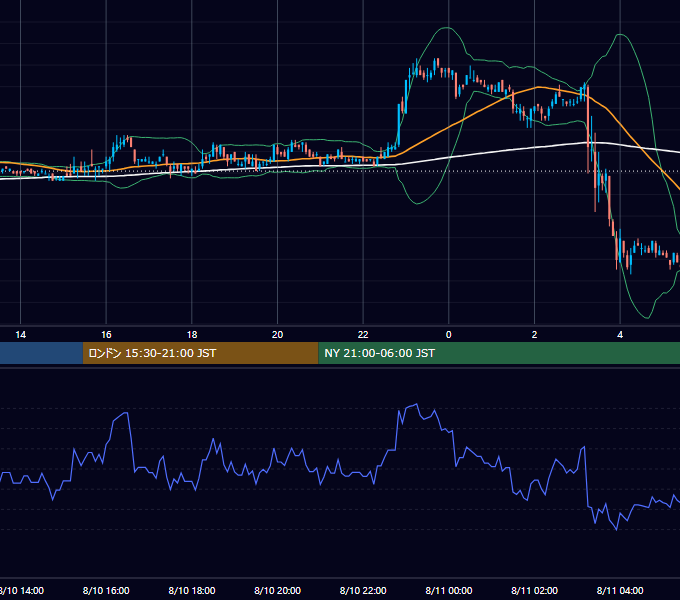Click the hour label 14 on upper axis

(x=20, y=335)
